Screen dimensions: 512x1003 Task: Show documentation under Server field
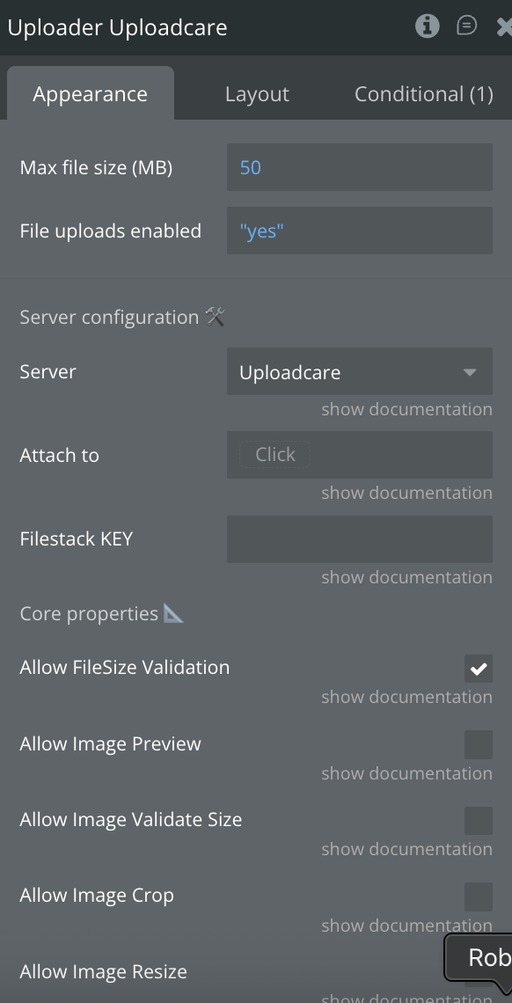(x=407, y=409)
